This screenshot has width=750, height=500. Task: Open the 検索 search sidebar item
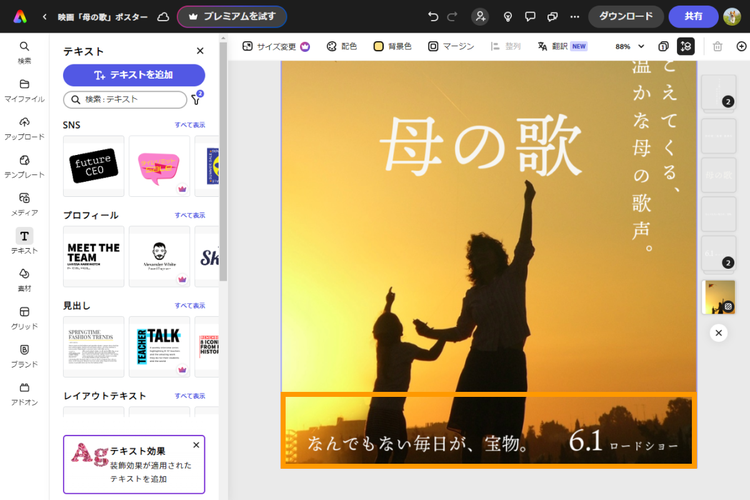click(x=24, y=52)
